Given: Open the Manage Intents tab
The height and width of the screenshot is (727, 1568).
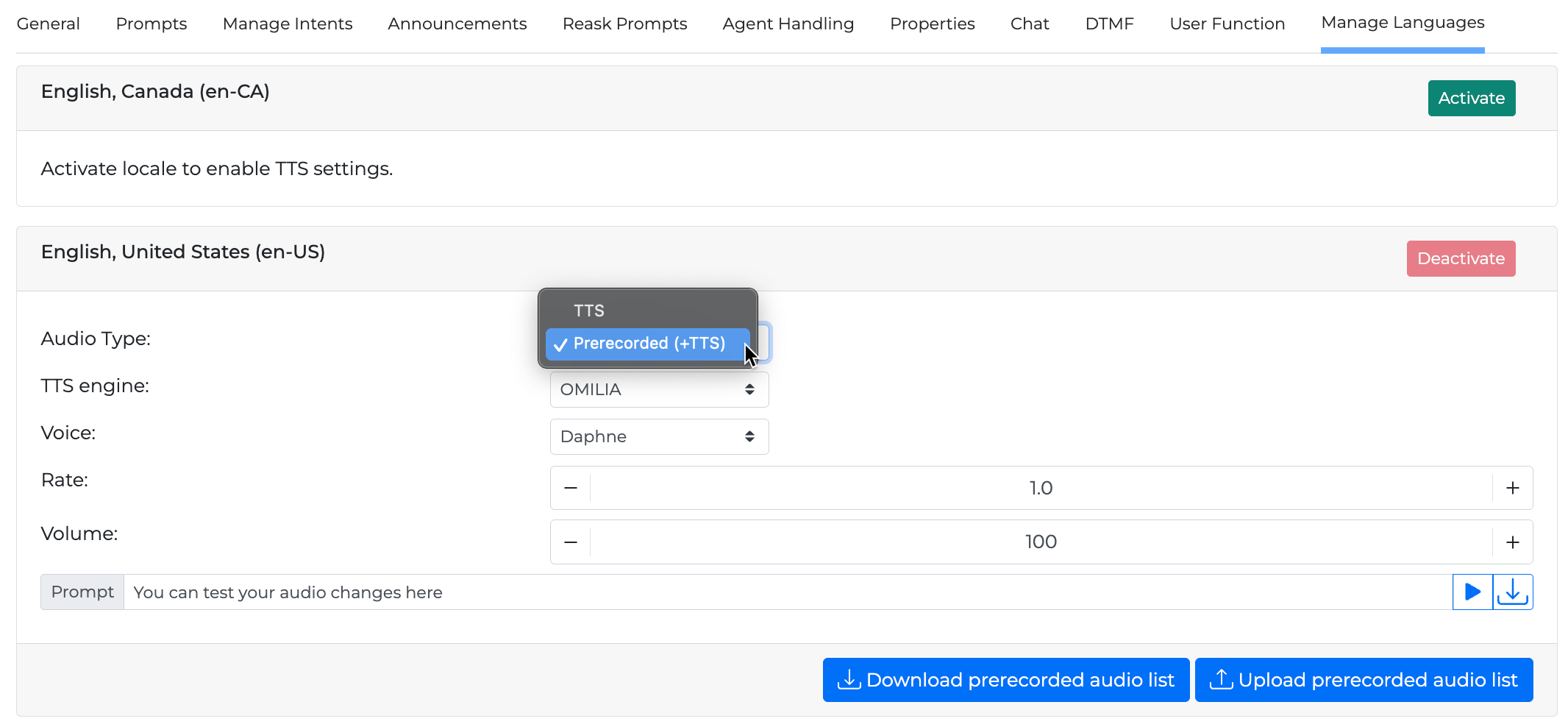Looking at the screenshot, I should pyautogui.click(x=288, y=24).
